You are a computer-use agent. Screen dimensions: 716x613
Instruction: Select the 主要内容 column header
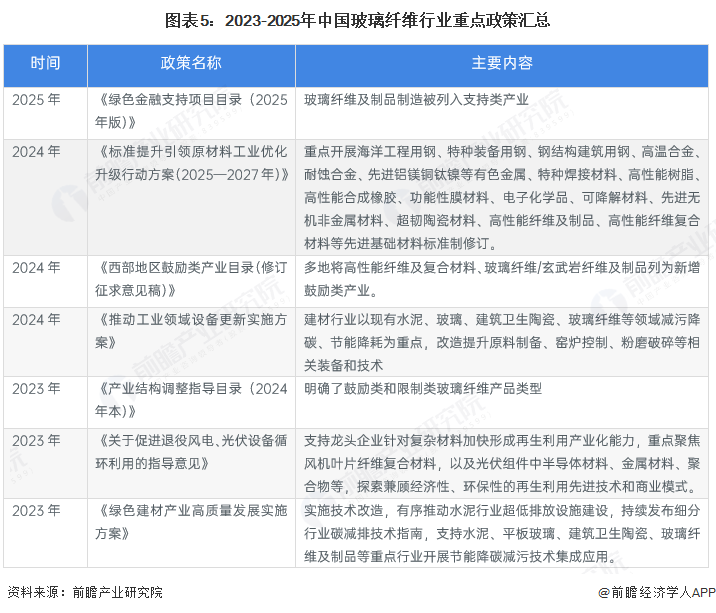[x=502, y=63]
